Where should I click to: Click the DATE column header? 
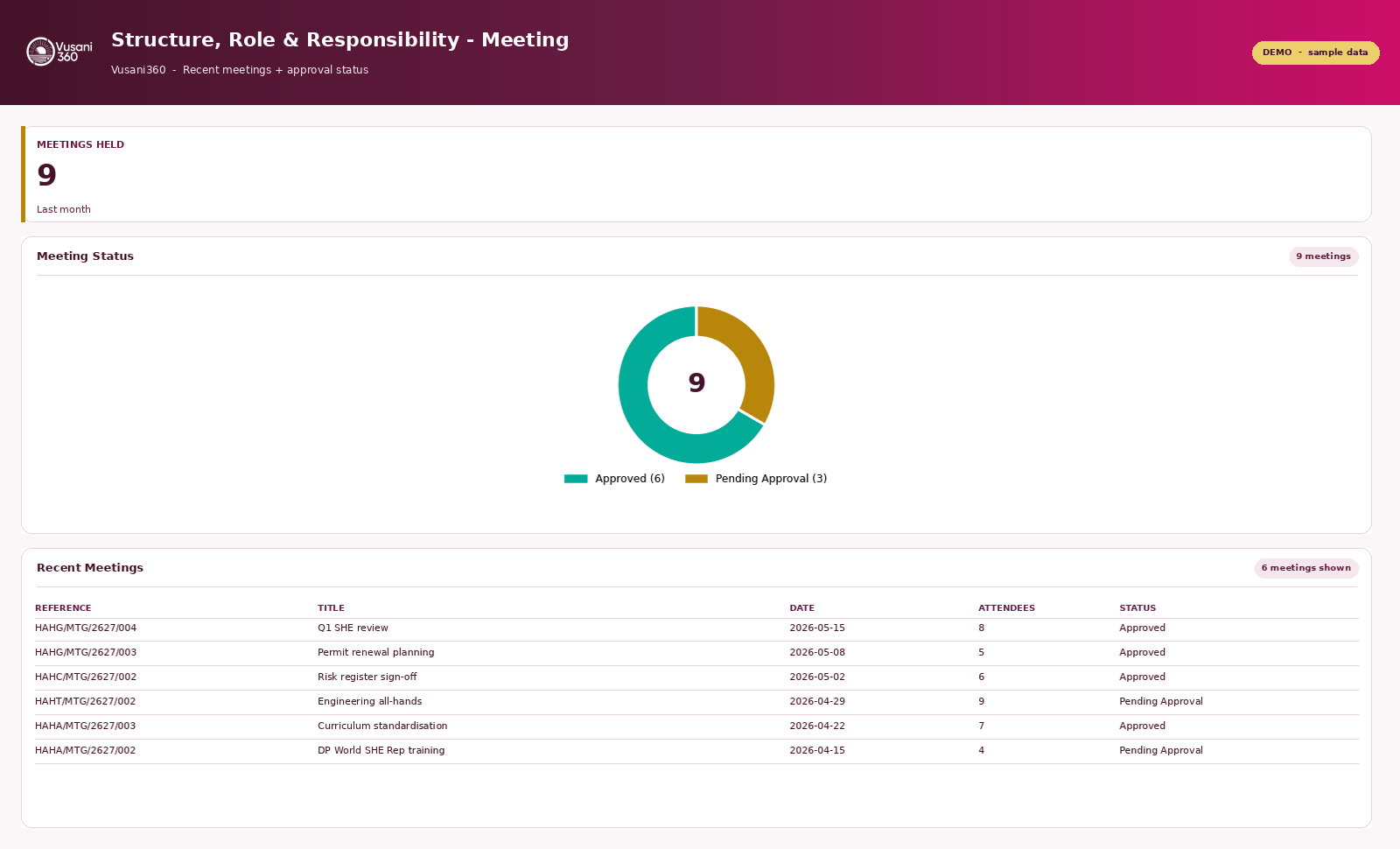pos(801,608)
